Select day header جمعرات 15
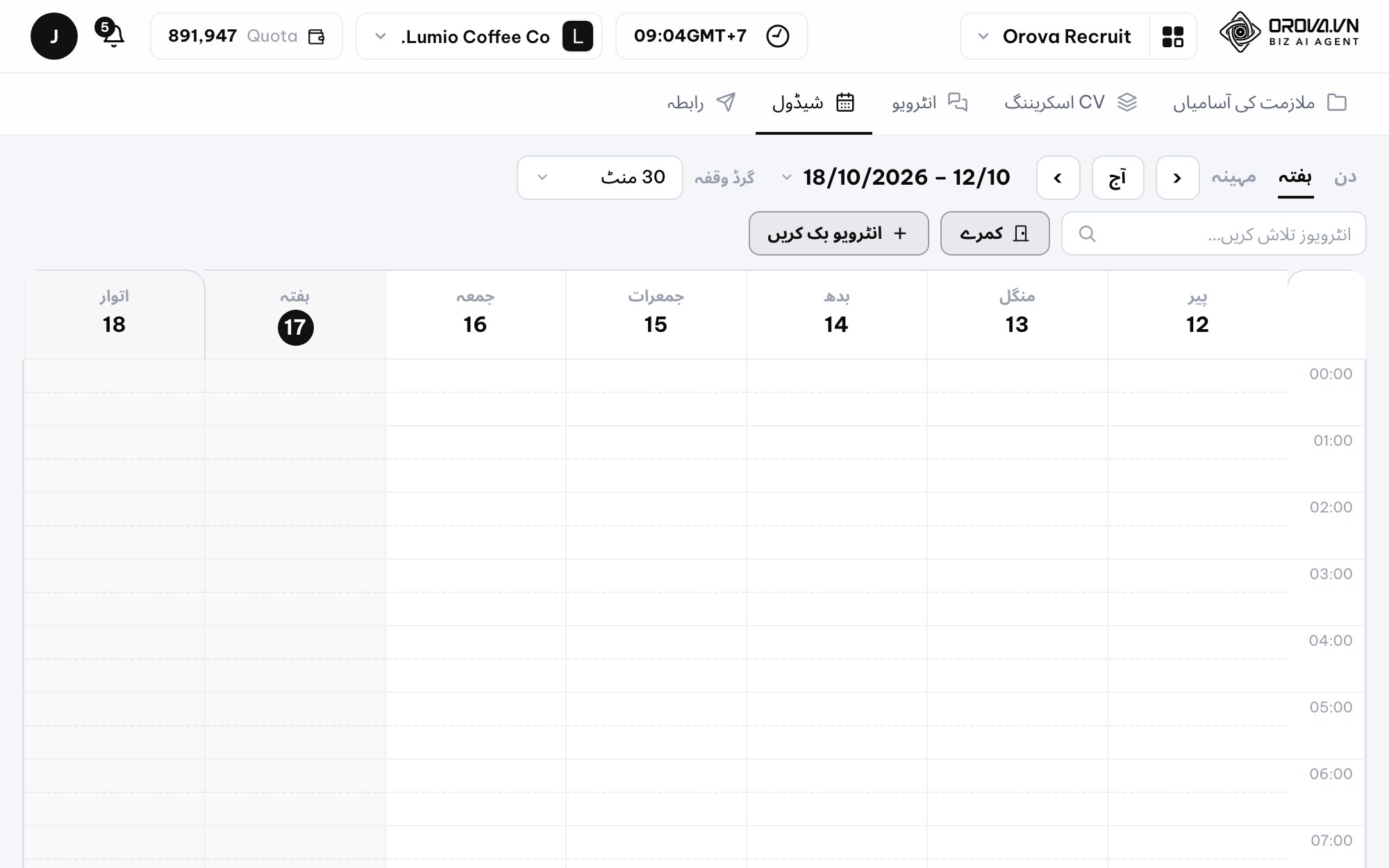 [x=656, y=314]
